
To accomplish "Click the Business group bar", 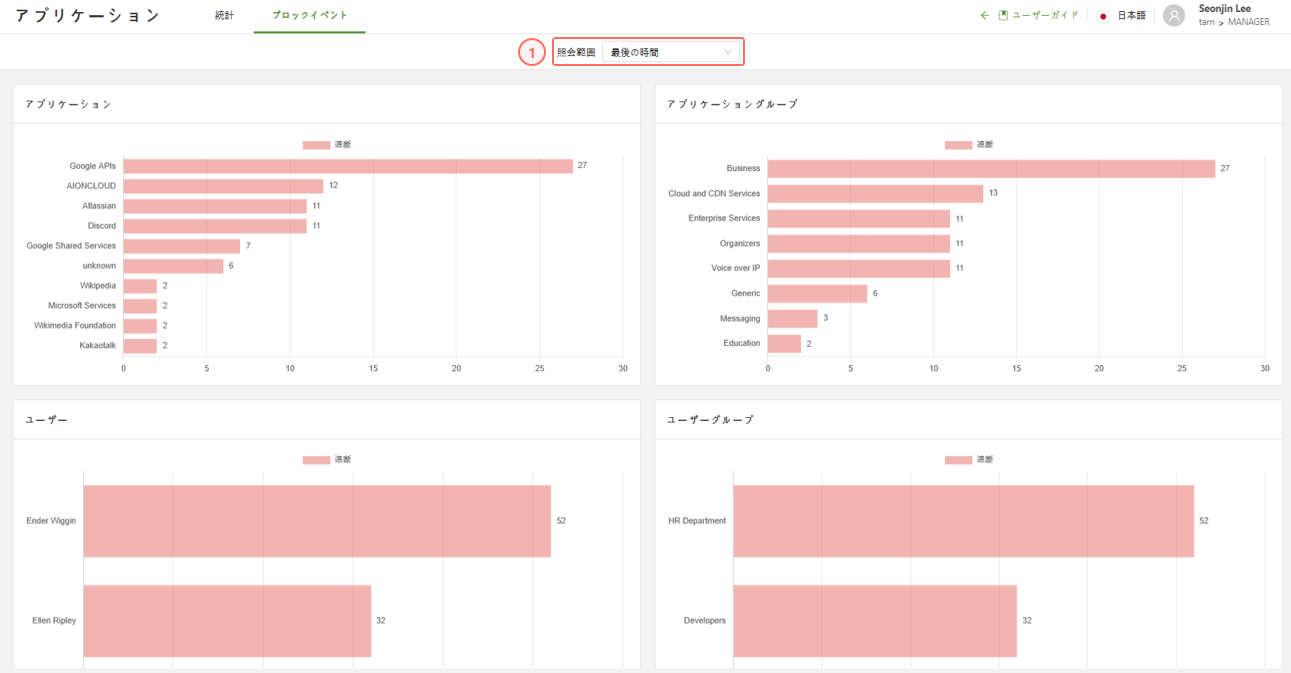I will [x=990, y=169].
